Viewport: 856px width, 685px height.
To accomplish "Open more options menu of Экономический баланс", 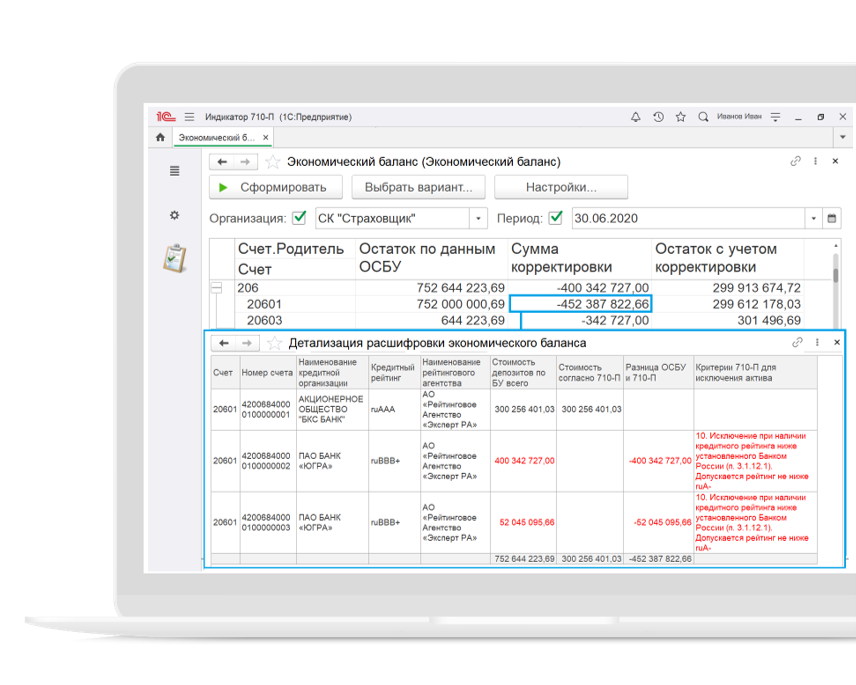I will point(816,161).
